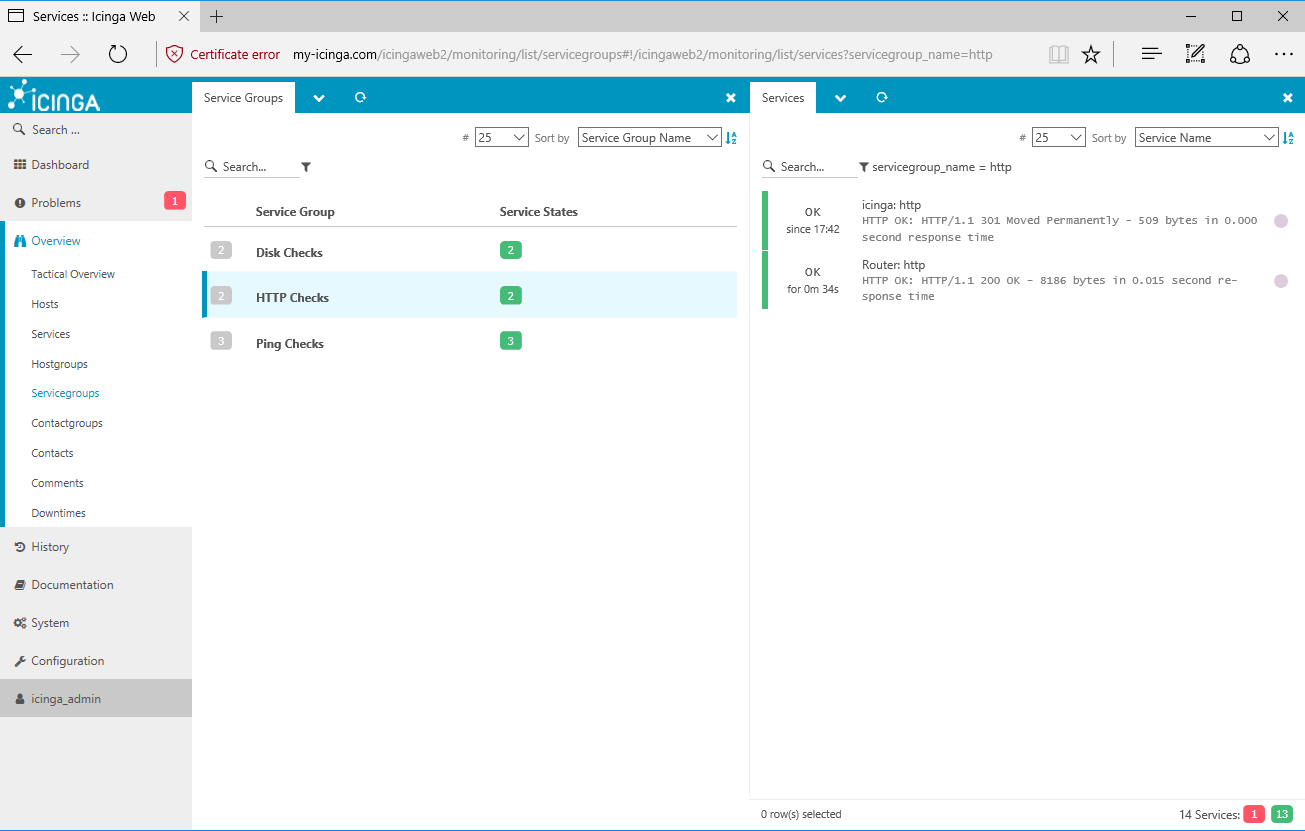Open the Hosts page

(x=45, y=304)
